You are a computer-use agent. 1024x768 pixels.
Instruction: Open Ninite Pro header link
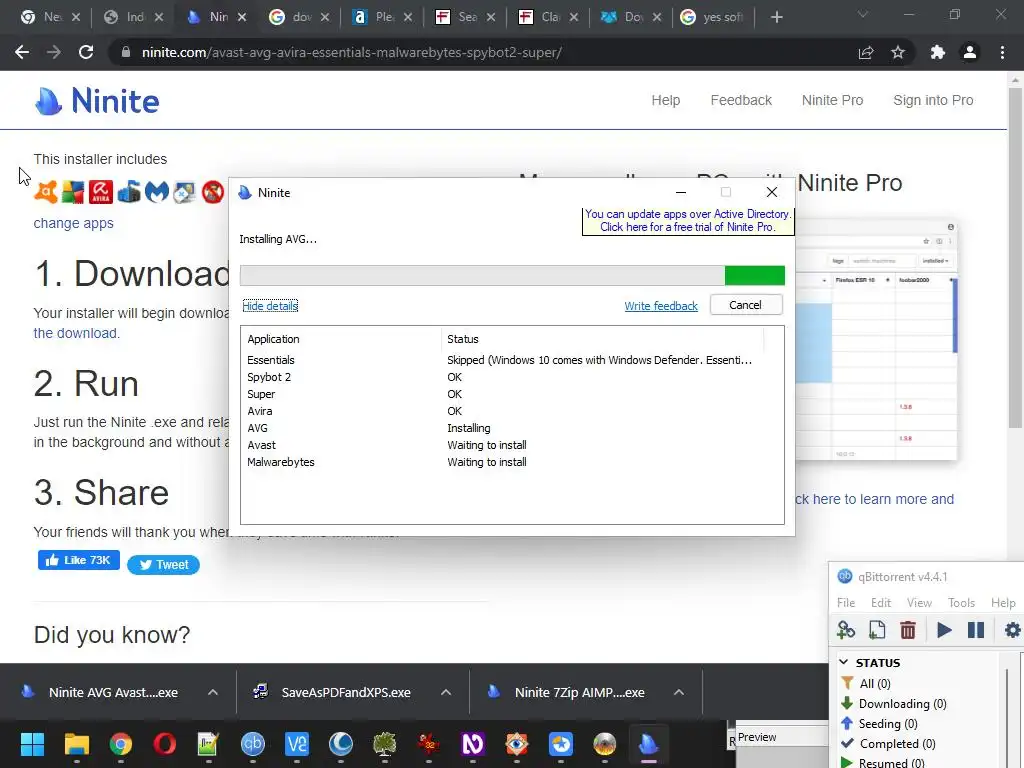coord(833,101)
